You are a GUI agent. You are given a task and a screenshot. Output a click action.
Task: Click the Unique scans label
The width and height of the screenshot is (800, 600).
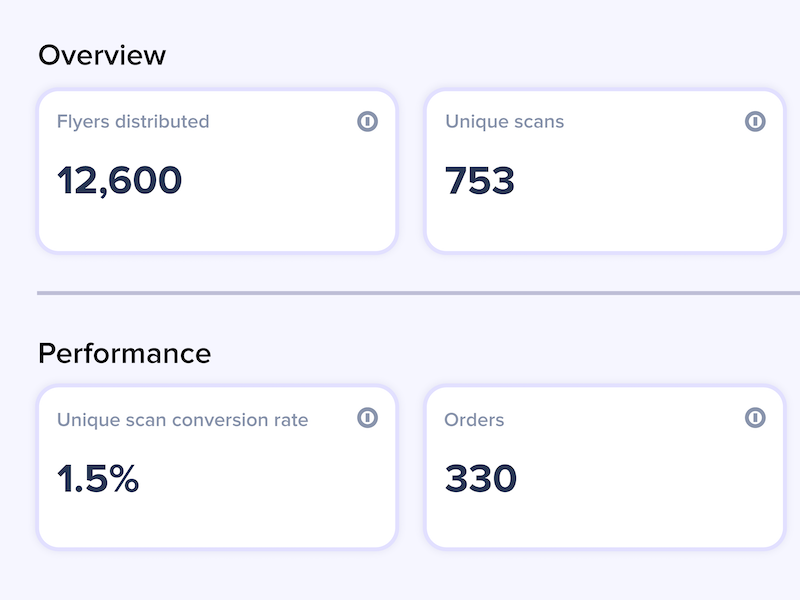click(x=505, y=122)
